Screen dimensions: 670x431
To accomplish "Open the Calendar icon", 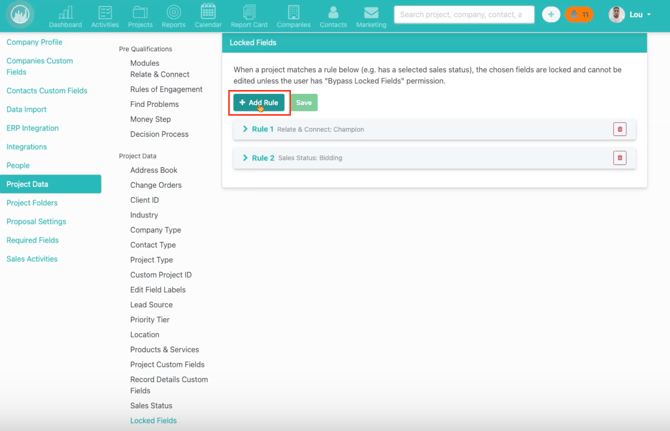I will (x=208, y=15).
